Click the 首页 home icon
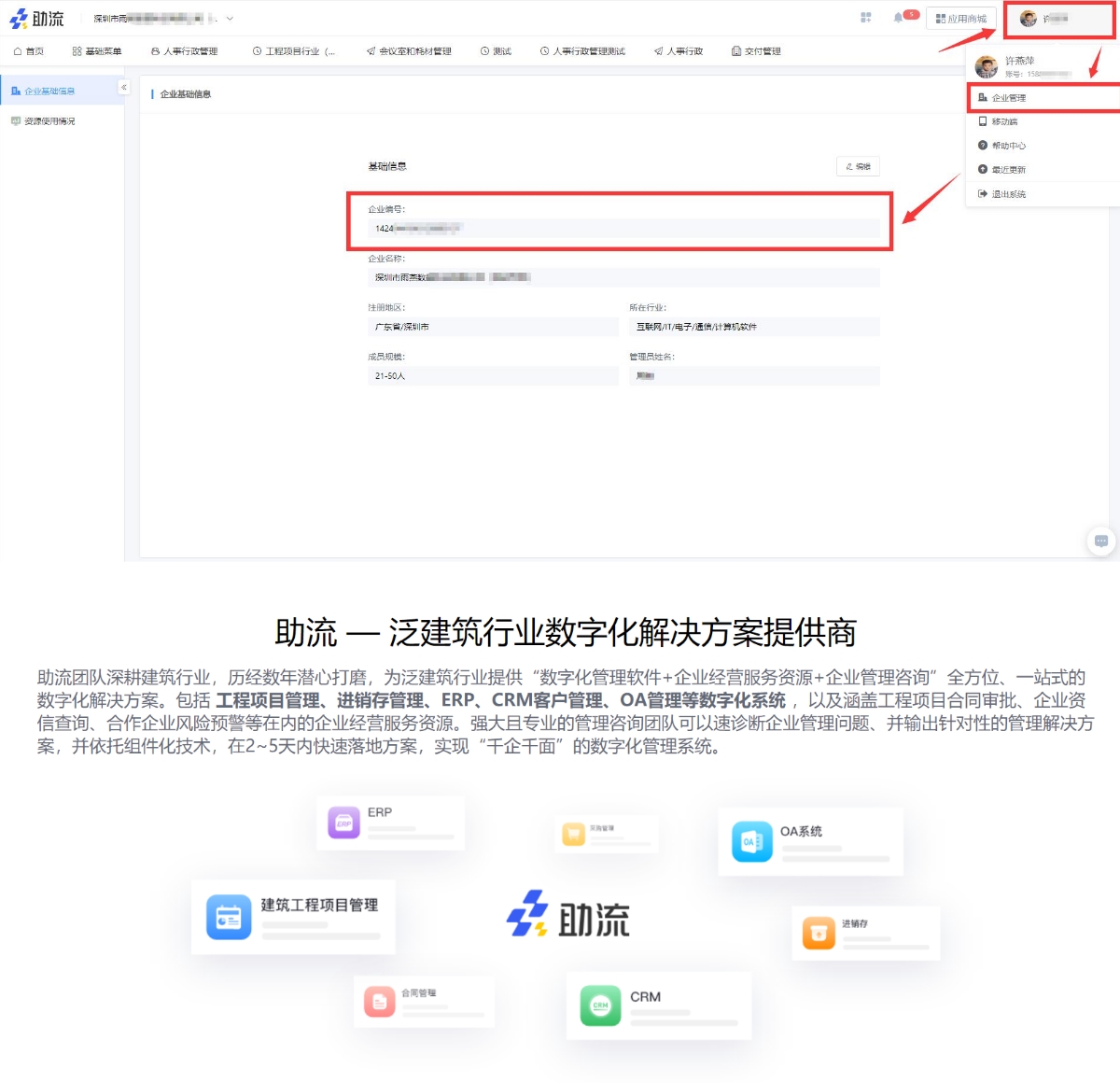 (x=18, y=51)
